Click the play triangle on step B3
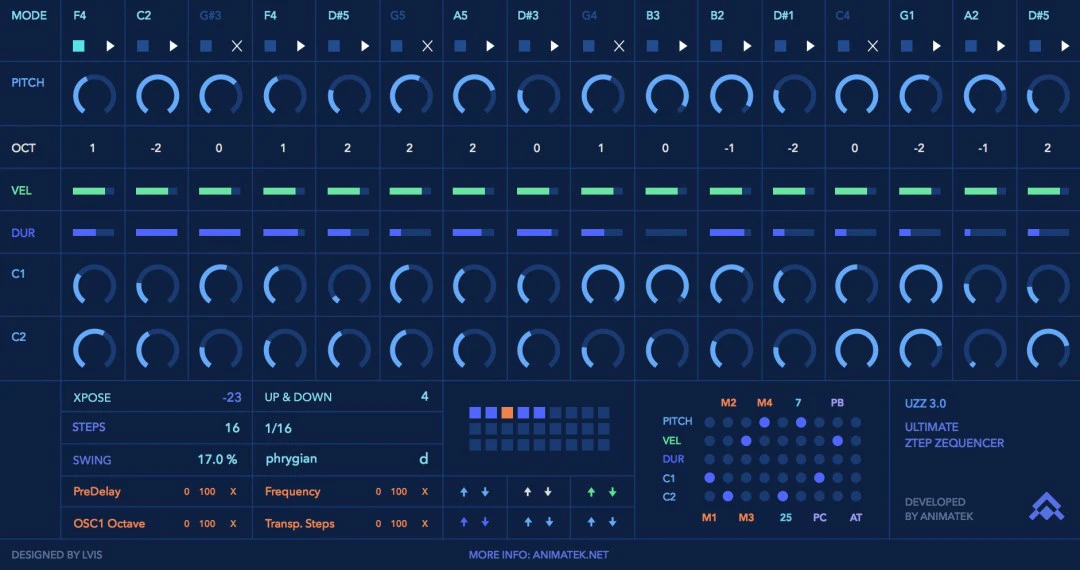This screenshot has width=1080, height=570. click(x=683, y=46)
